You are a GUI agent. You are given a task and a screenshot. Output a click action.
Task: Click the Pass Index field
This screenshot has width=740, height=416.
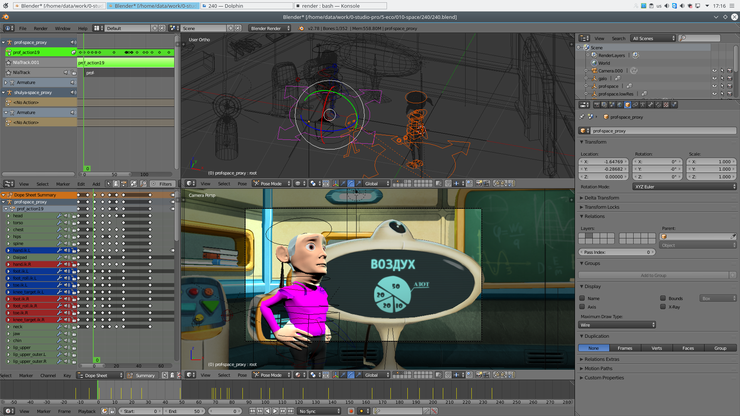(617, 252)
